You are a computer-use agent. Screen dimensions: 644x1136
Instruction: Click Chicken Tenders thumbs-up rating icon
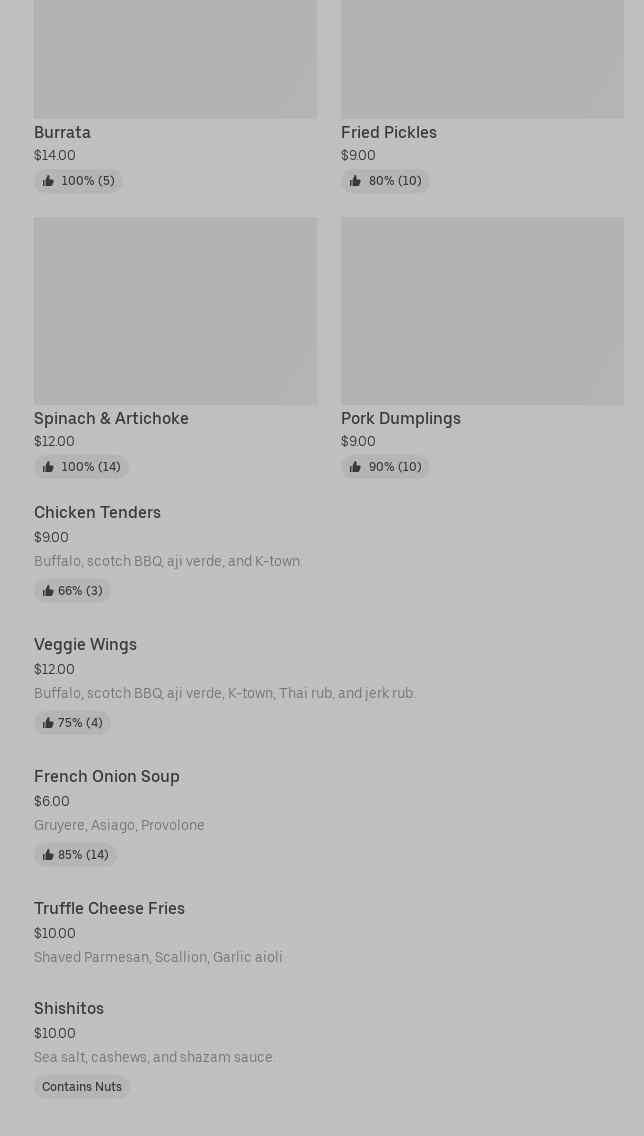(48, 591)
